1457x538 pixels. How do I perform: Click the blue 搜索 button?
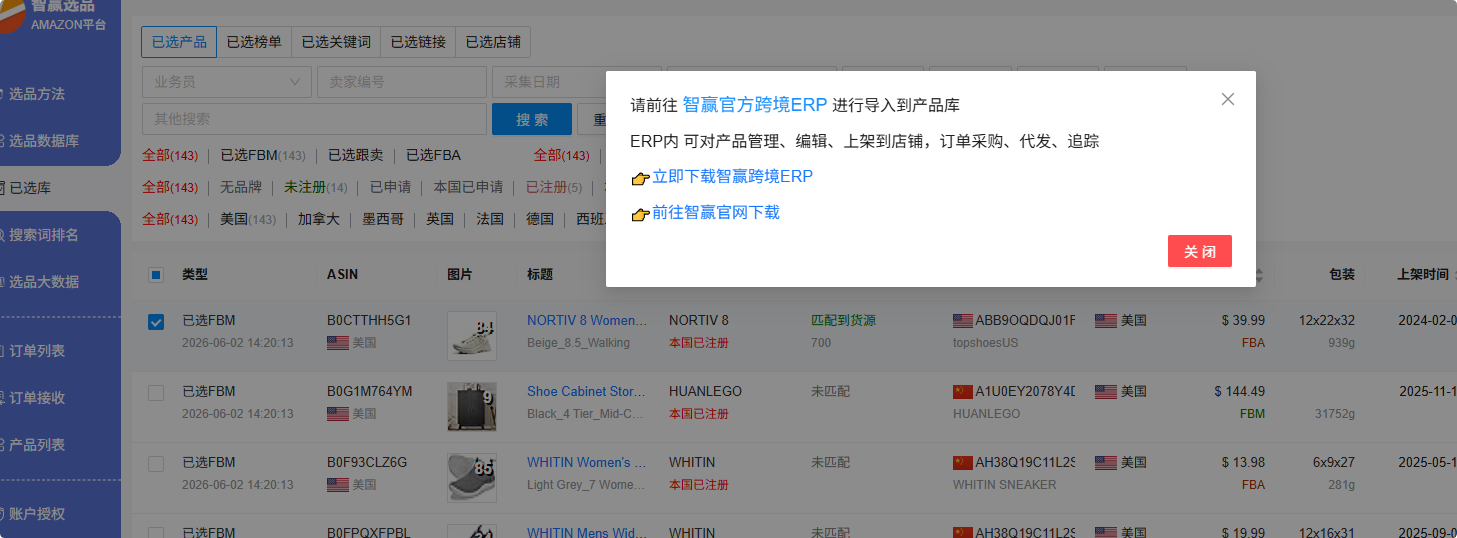[532, 119]
